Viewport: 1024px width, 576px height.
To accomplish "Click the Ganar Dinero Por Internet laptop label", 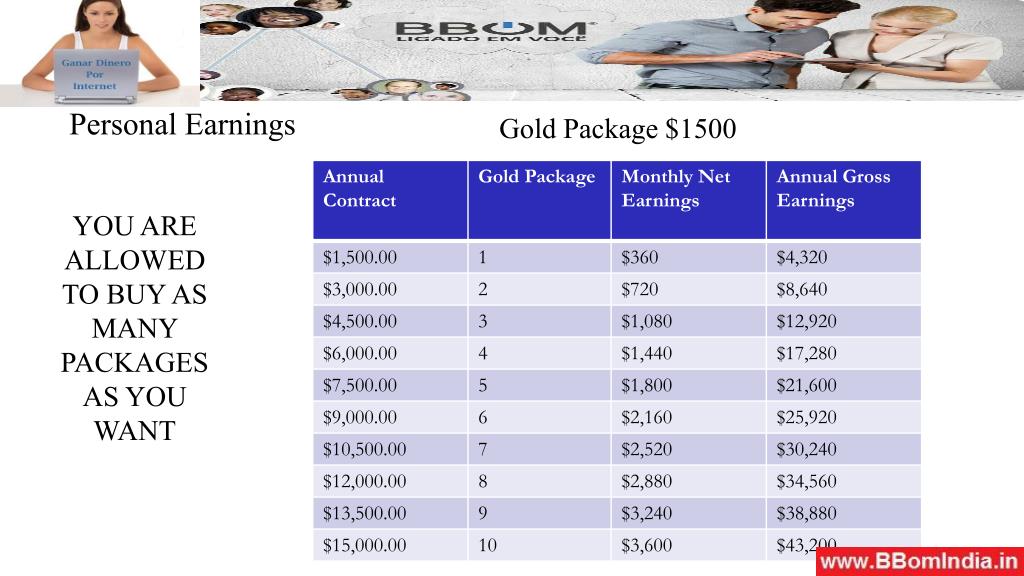I will click(94, 75).
